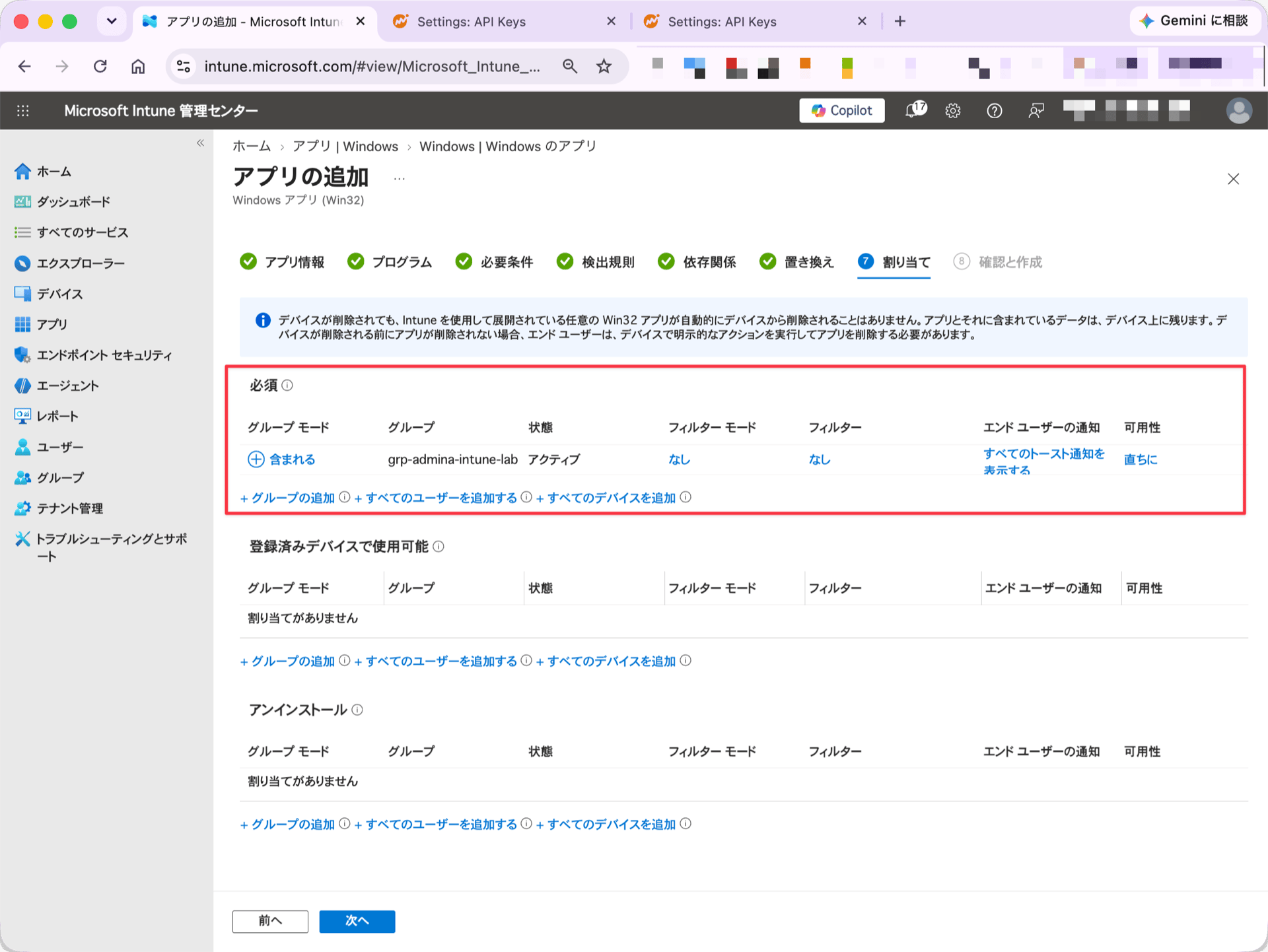This screenshot has width=1268, height=952.
Task: Click すべてのトースト通知を表示する link
Action: coord(1043,461)
